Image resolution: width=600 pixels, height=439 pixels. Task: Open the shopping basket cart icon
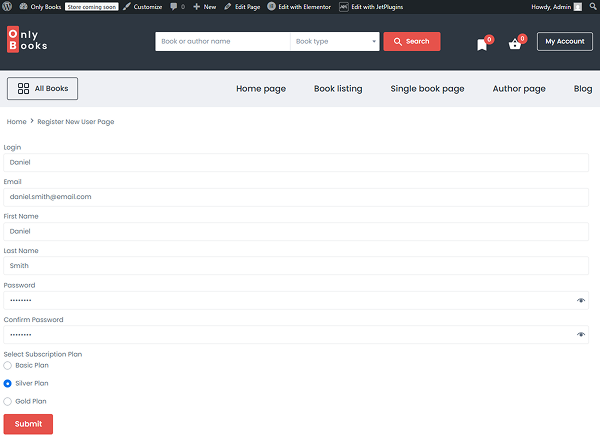(x=515, y=44)
